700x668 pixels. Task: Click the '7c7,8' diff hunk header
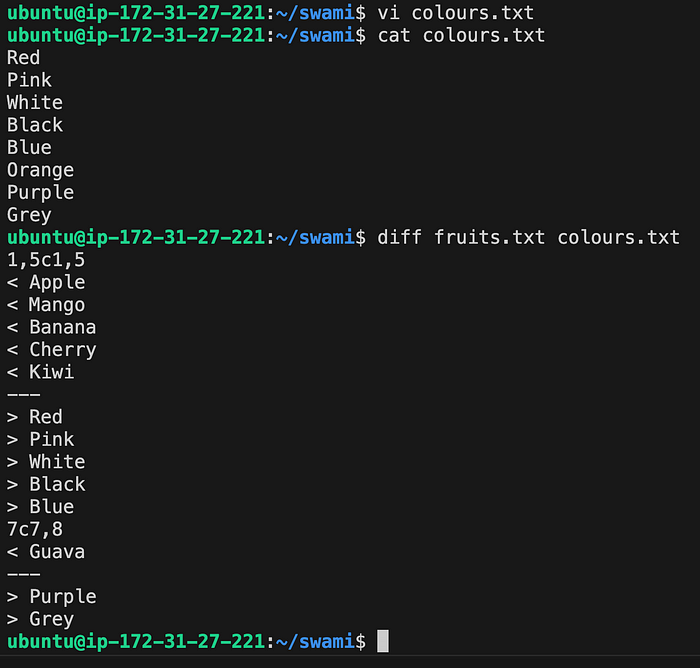tap(35, 529)
